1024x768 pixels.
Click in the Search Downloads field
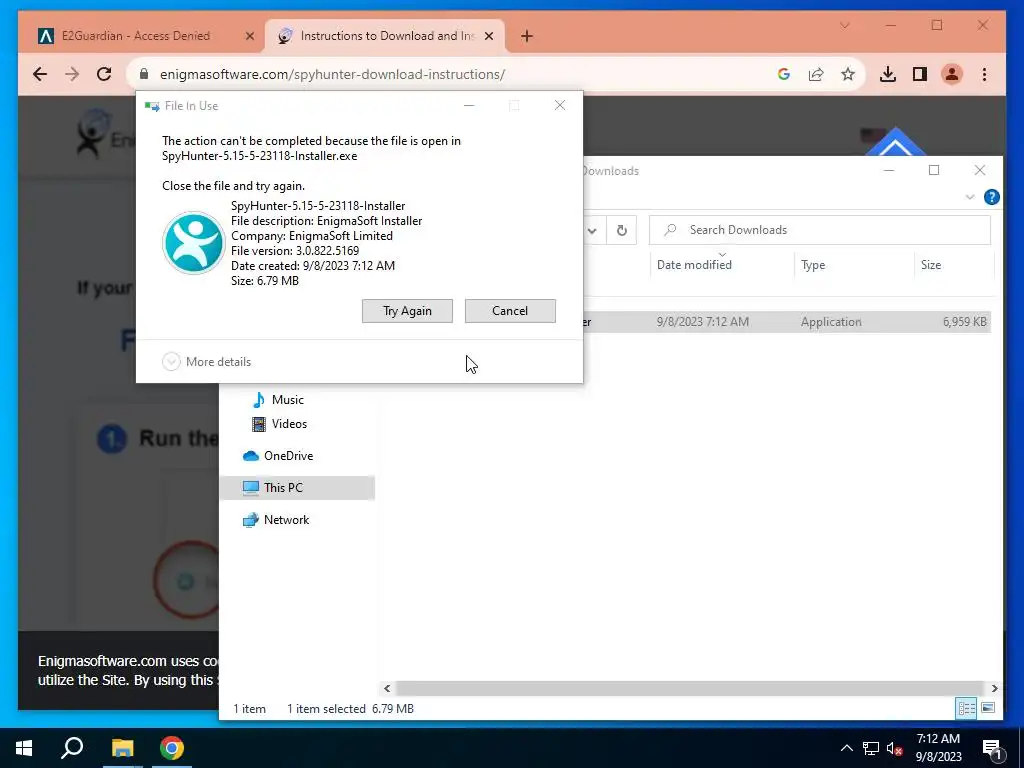[x=820, y=230]
